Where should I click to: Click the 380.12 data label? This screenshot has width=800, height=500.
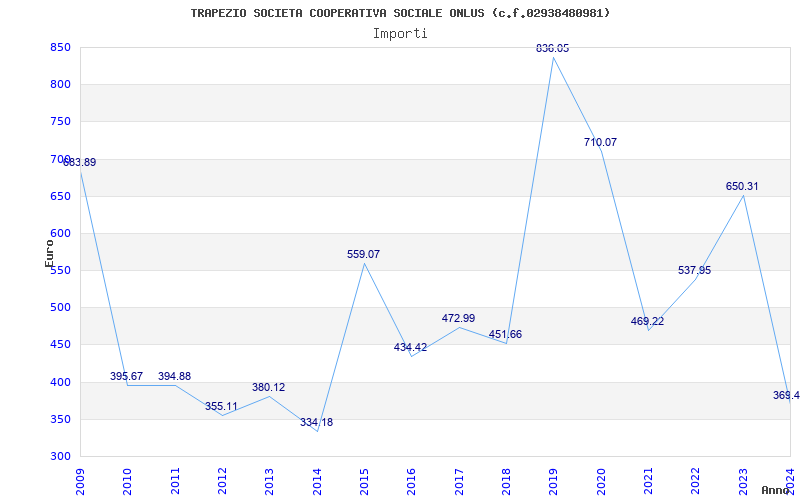(x=269, y=387)
